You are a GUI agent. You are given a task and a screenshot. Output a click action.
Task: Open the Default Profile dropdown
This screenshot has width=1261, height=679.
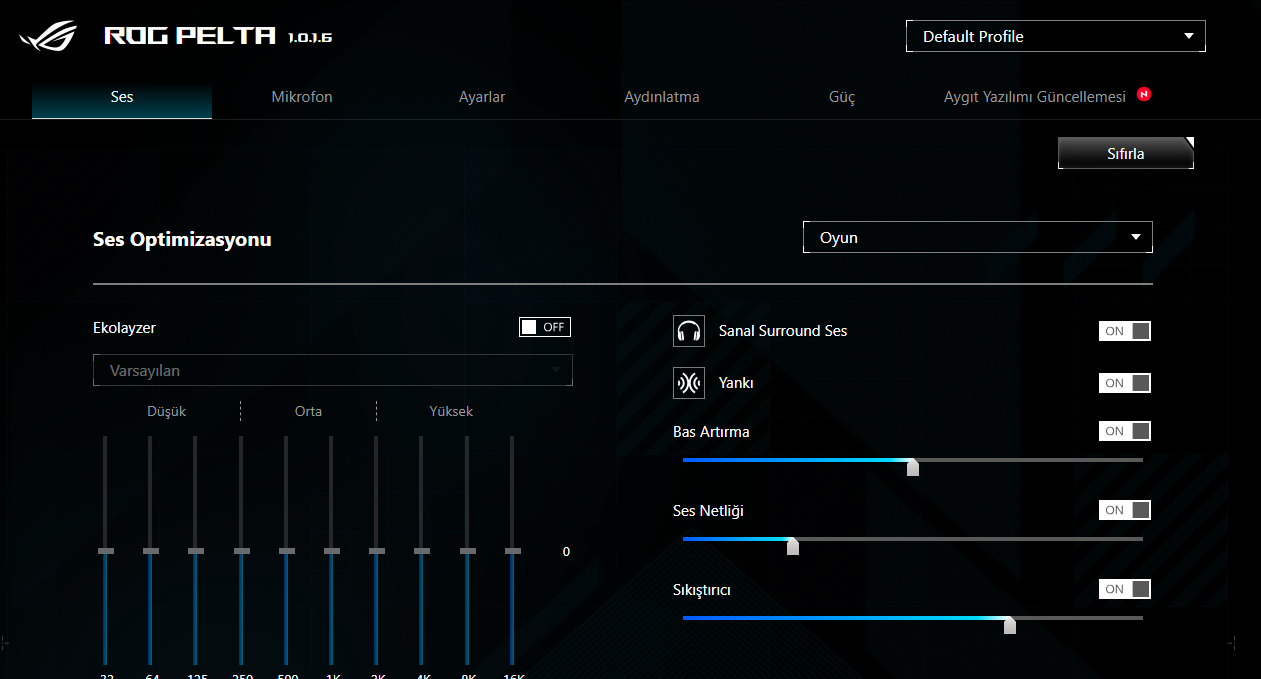point(1056,36)
